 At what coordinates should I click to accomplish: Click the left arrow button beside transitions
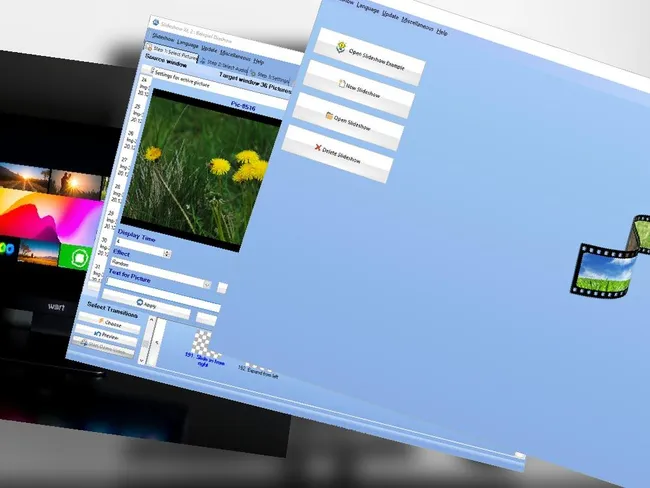[x=156, y=343]
